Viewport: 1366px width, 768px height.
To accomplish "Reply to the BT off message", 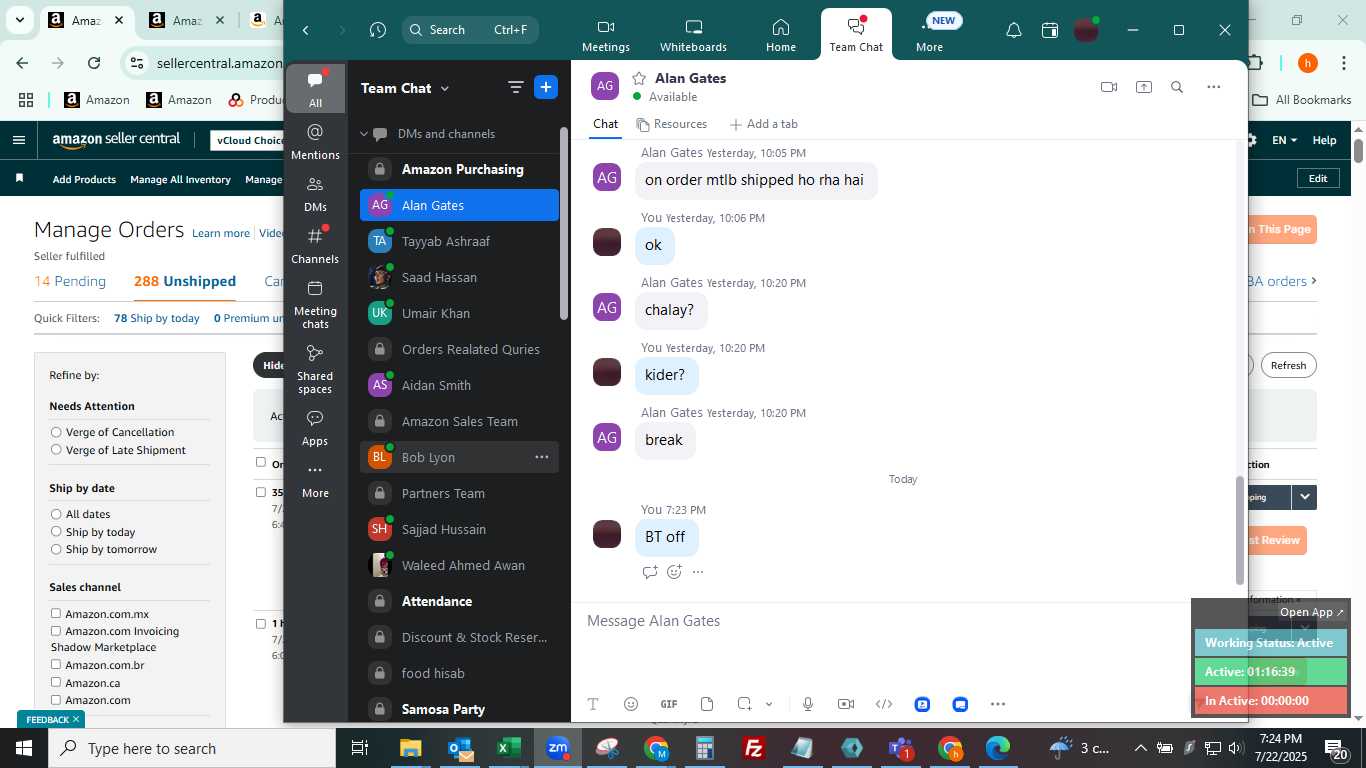I will pyautogui.click(x=650, y=572).
